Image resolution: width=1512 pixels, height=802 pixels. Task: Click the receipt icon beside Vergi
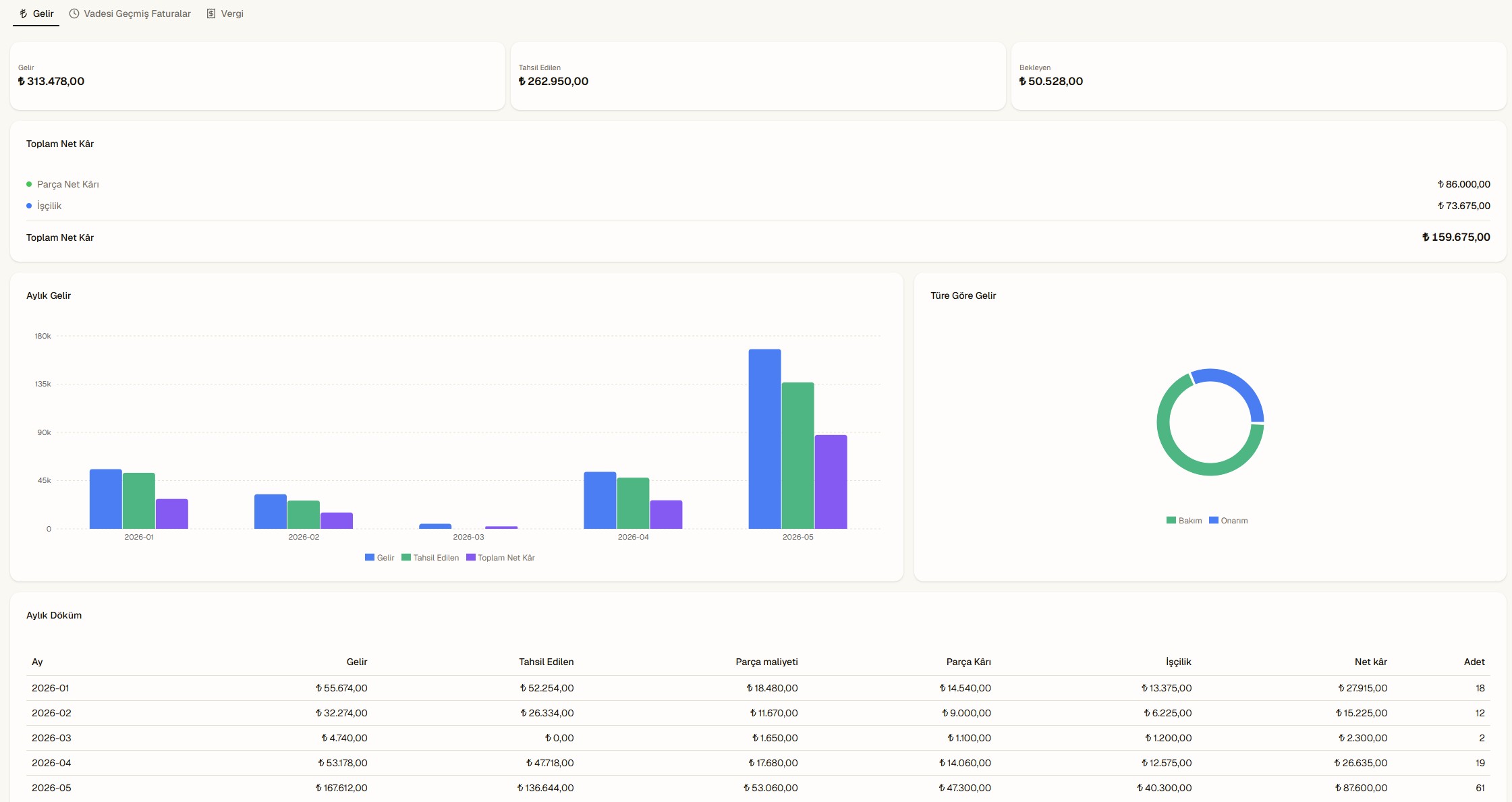click(x=211, y=13)
